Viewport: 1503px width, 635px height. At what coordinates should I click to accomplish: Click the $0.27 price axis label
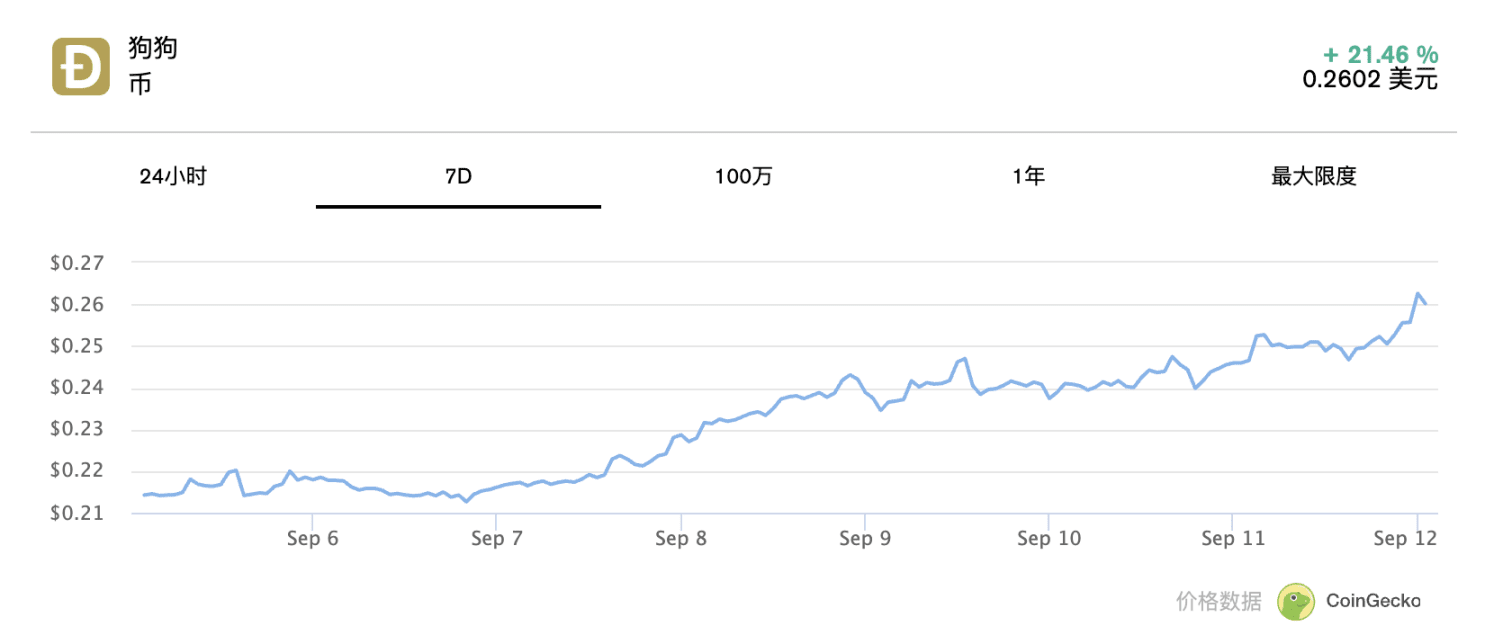coord(76,263)
